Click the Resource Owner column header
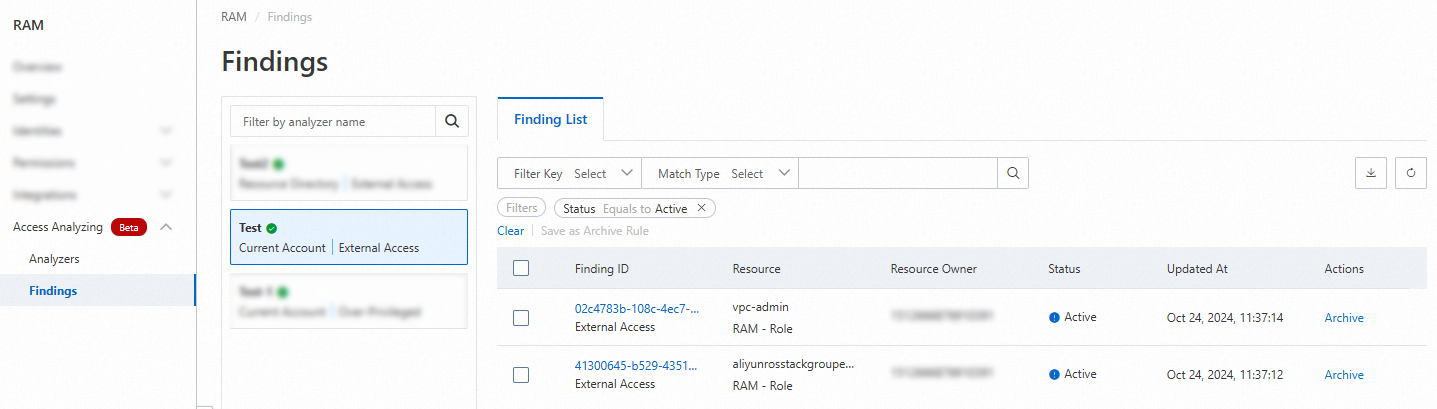Viewport: 1437px width, 409px height. tap(934, 269)
